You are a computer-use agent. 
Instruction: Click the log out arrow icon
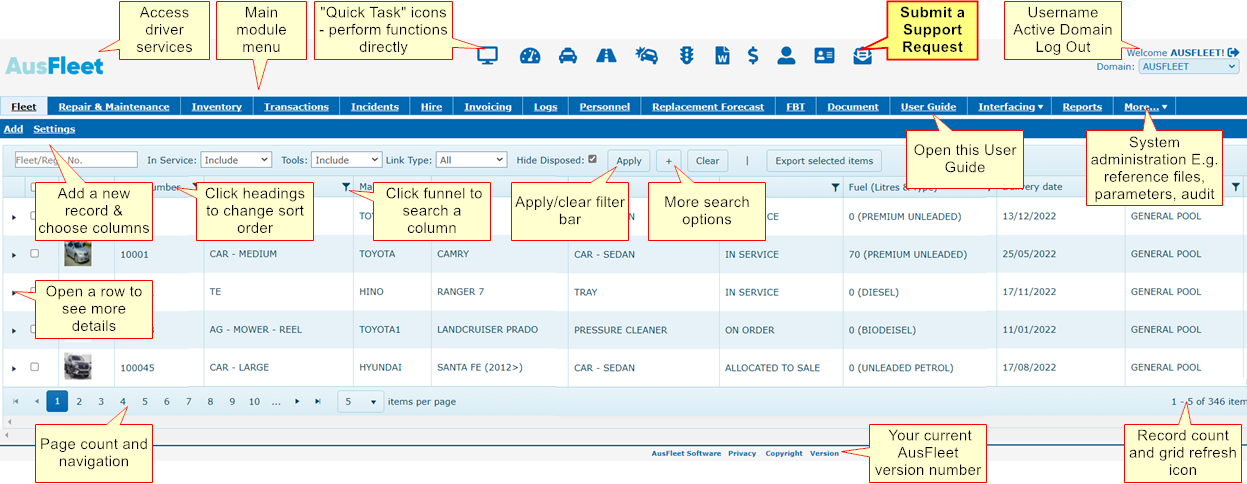tap(1233, 52)
